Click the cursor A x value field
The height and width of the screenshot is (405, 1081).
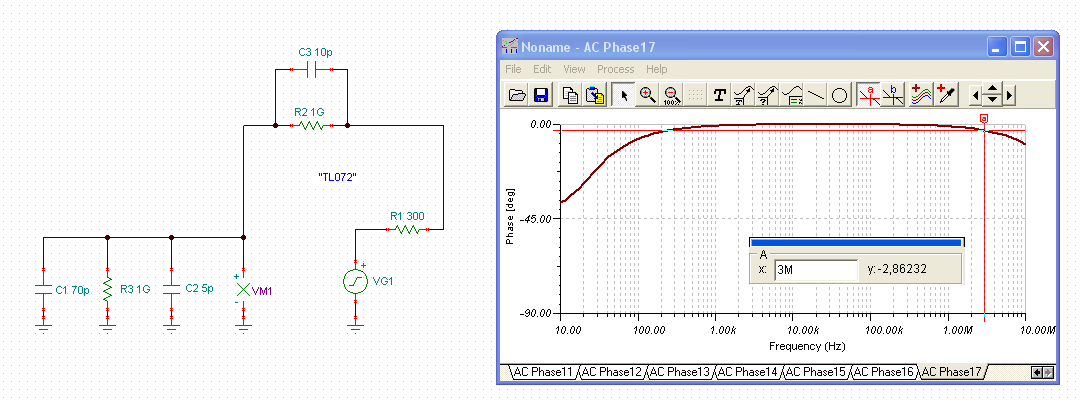click(816, 269)
